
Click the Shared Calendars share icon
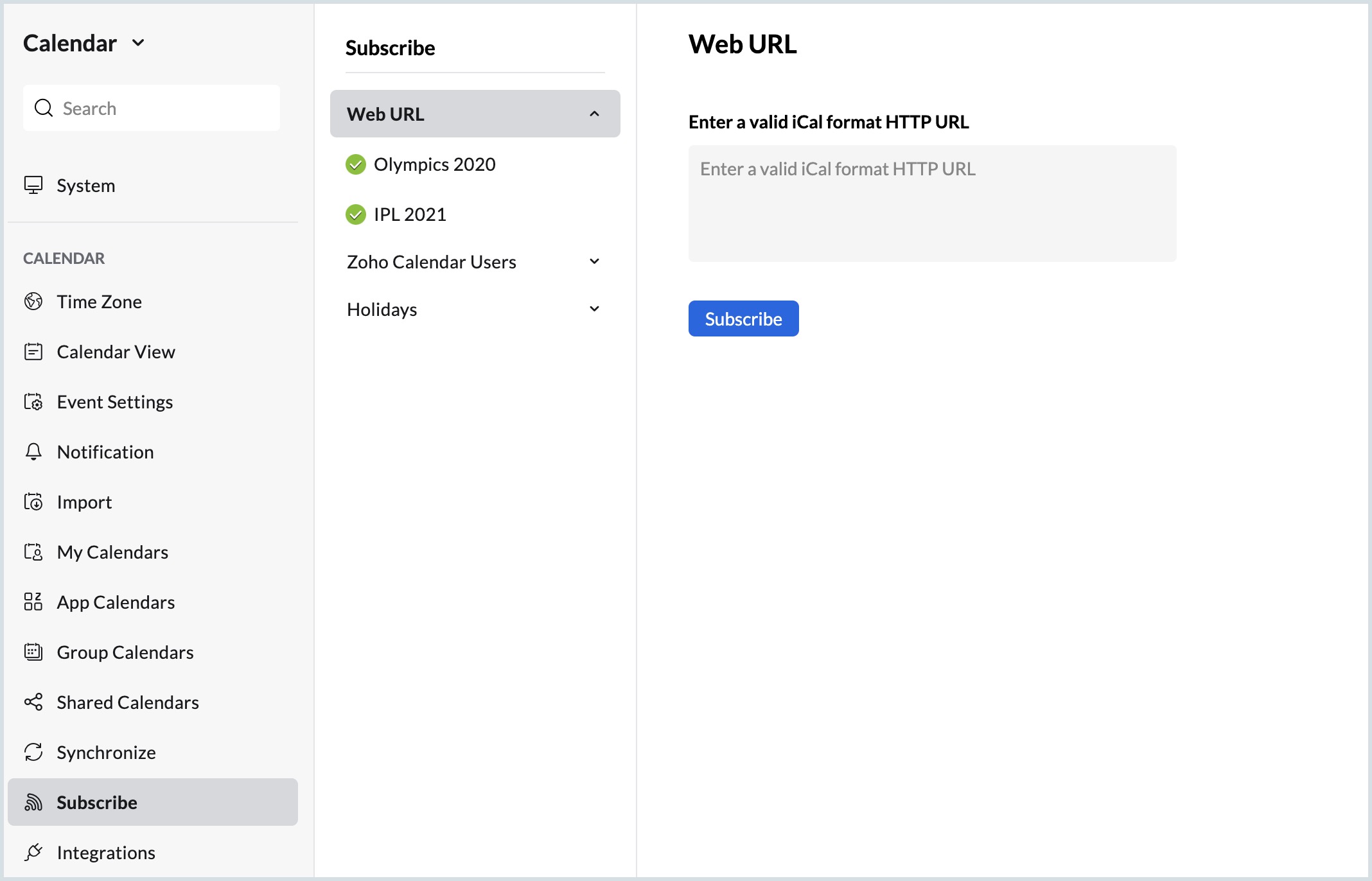coord(33,702)
